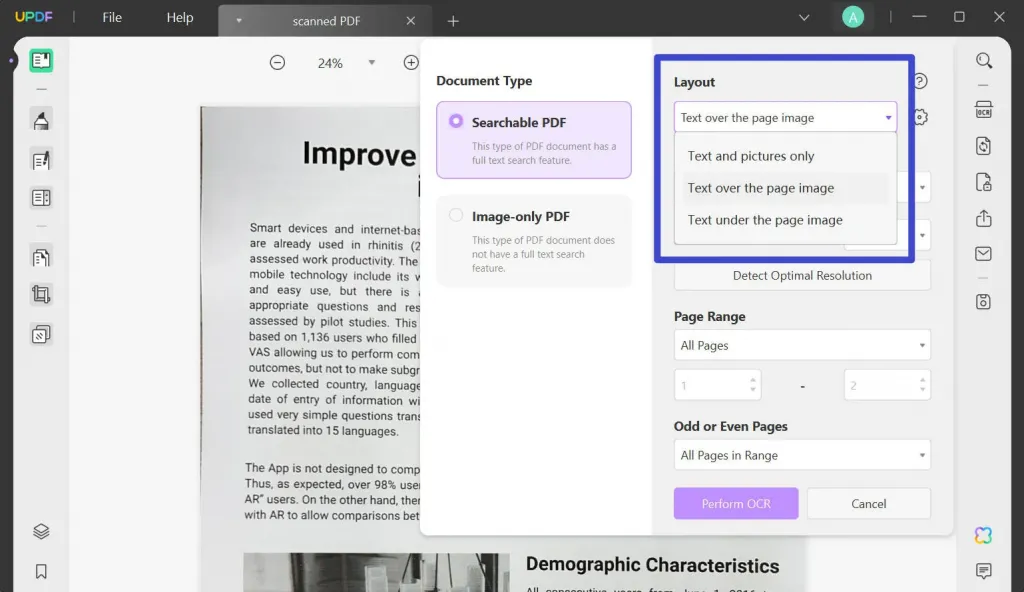Open the Bookmarks panel
Image resolution: width=1024 pixels, height=592 pixels.
[x=41, y=571]
